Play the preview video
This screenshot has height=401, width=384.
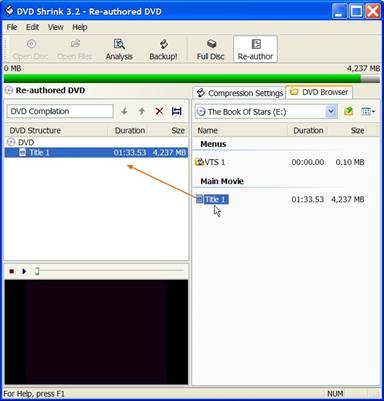(x=24, y=271)
